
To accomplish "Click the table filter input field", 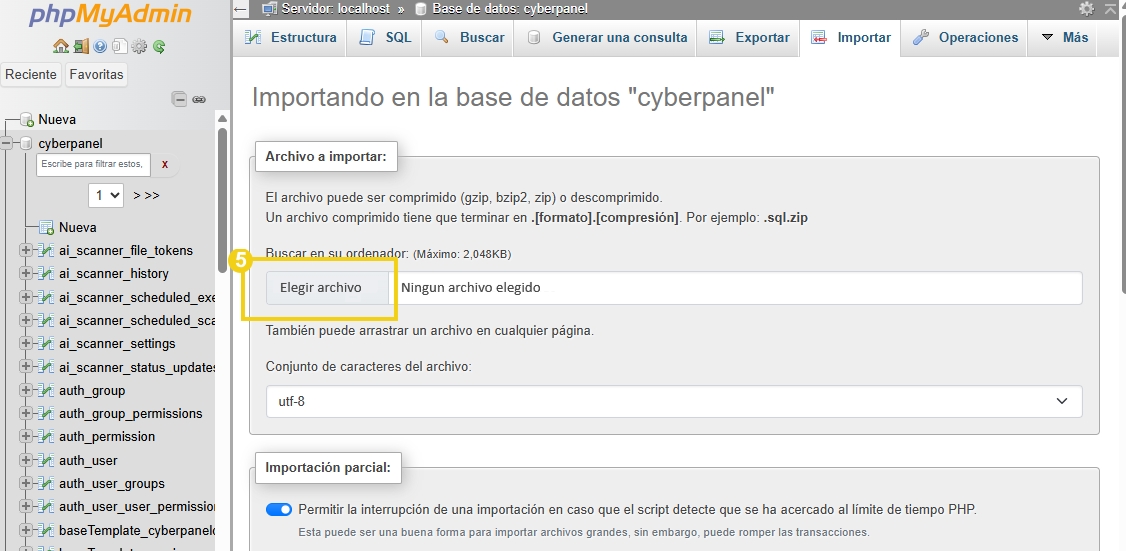I will 93,165.
